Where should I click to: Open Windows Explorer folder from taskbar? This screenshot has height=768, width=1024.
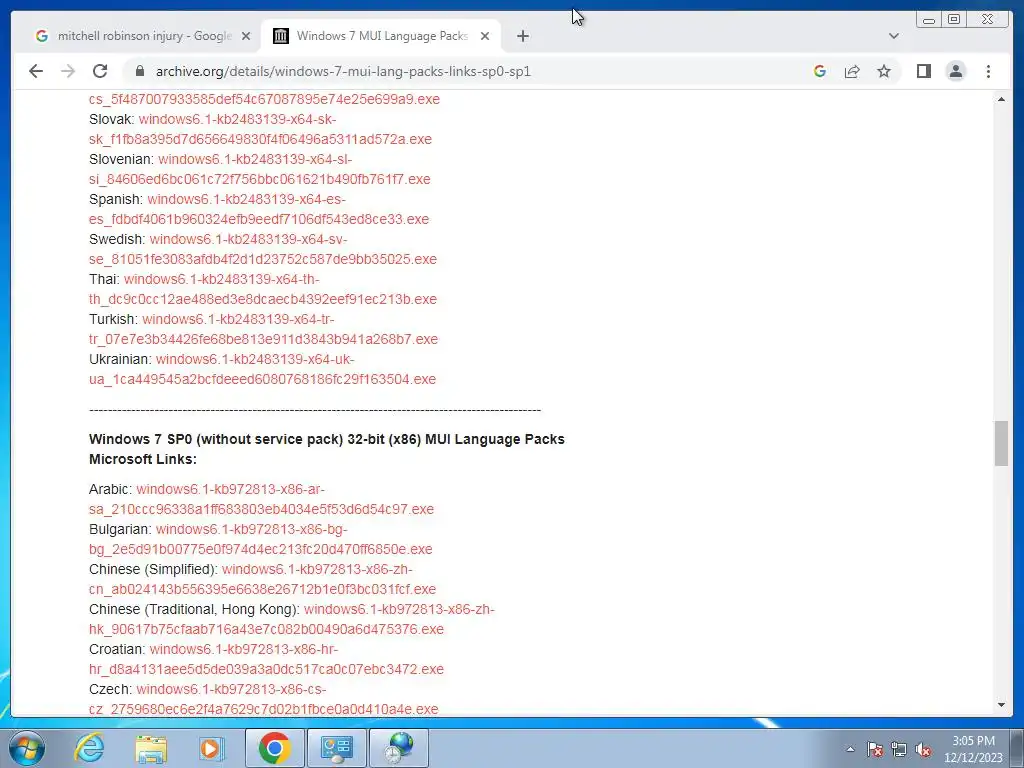(x=151, y=748)
